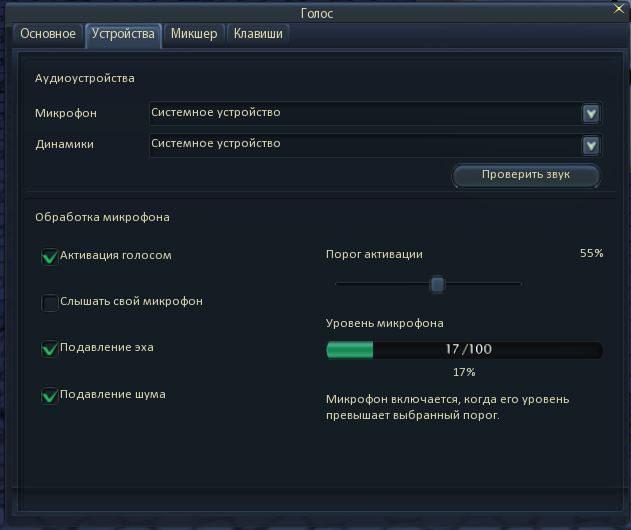Click the Микрофон device field
The image size is (631, 530).
click(375, 113)
